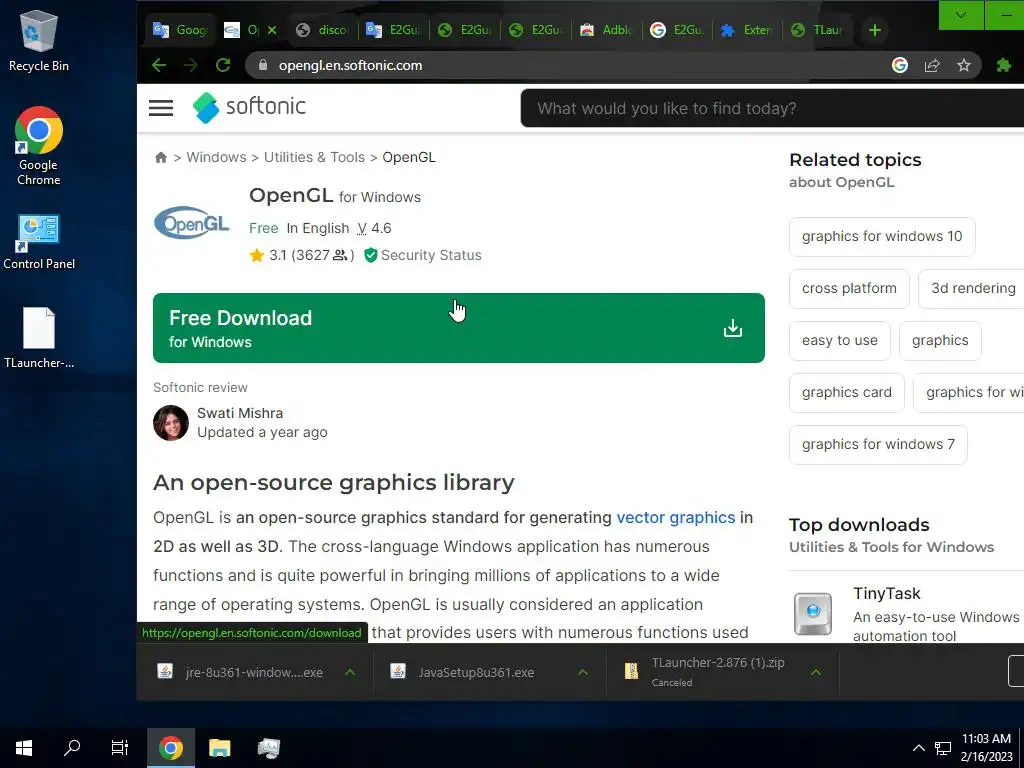
Task: Click the Google icon in address bar
Action: (x=900, y=65)
